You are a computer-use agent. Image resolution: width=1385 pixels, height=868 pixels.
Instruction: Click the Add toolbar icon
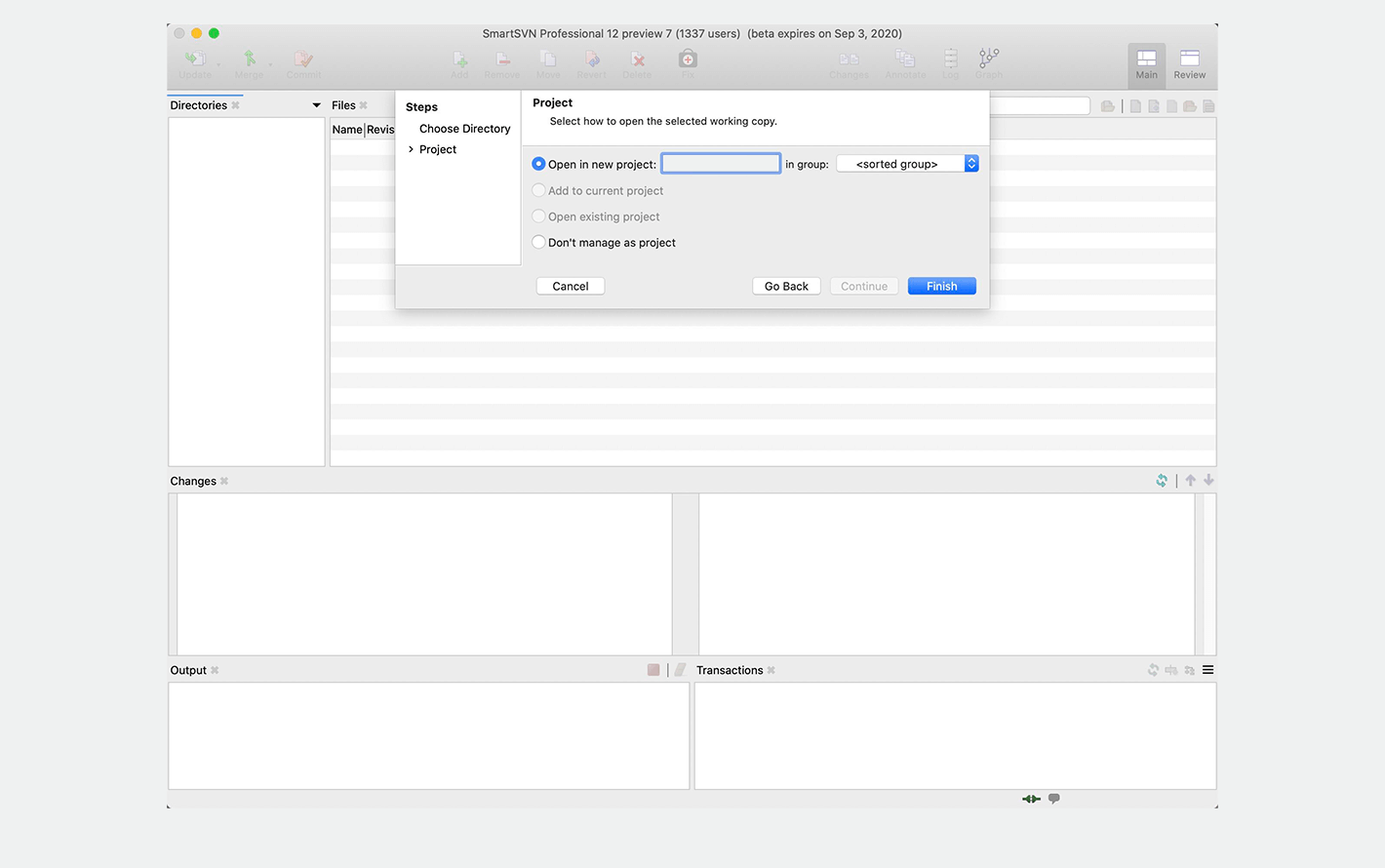pos(459,59)
